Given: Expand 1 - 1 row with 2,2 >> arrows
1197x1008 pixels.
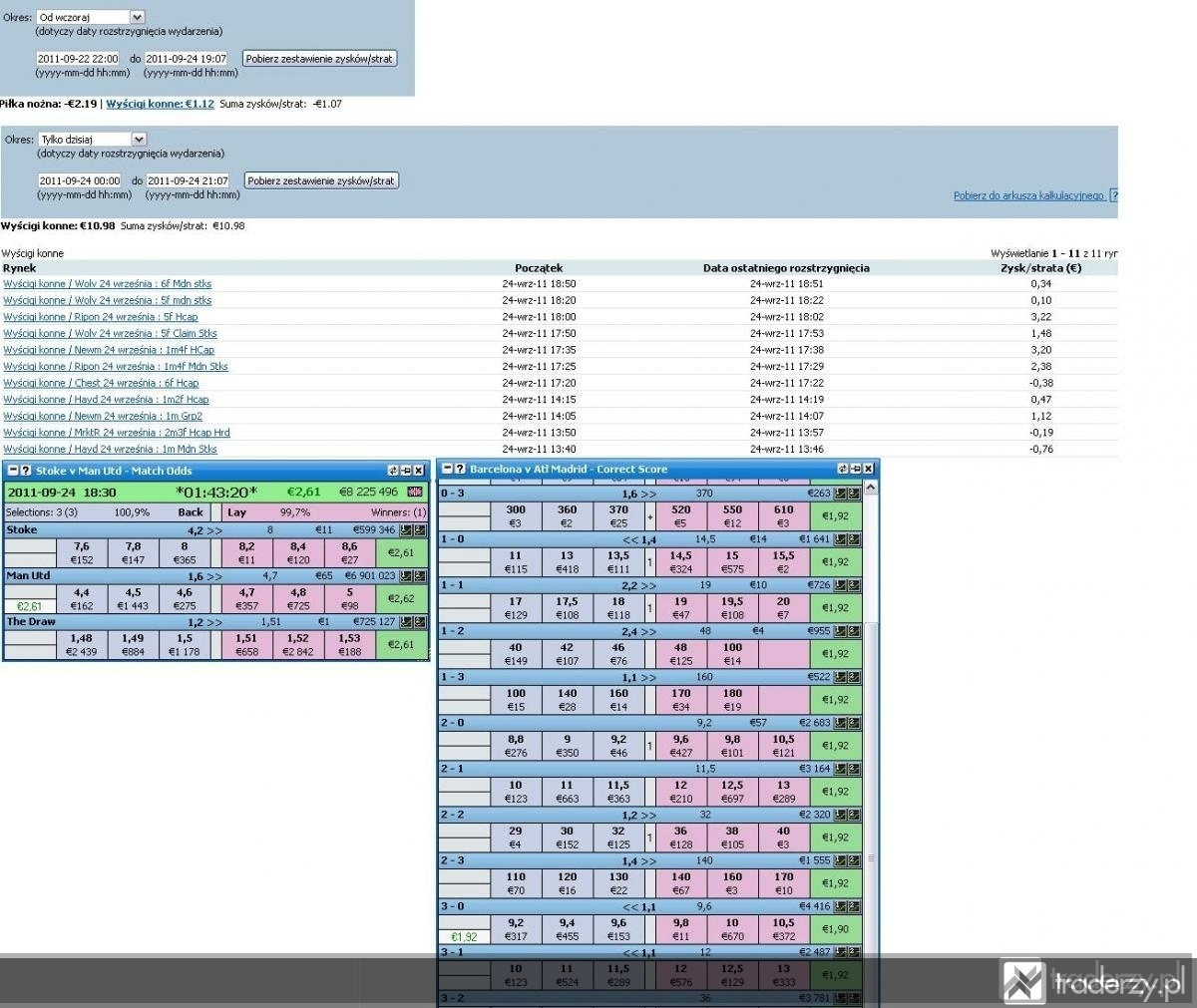Looking at the screenshot, I should pyautogui.click(x=638, y=585).
